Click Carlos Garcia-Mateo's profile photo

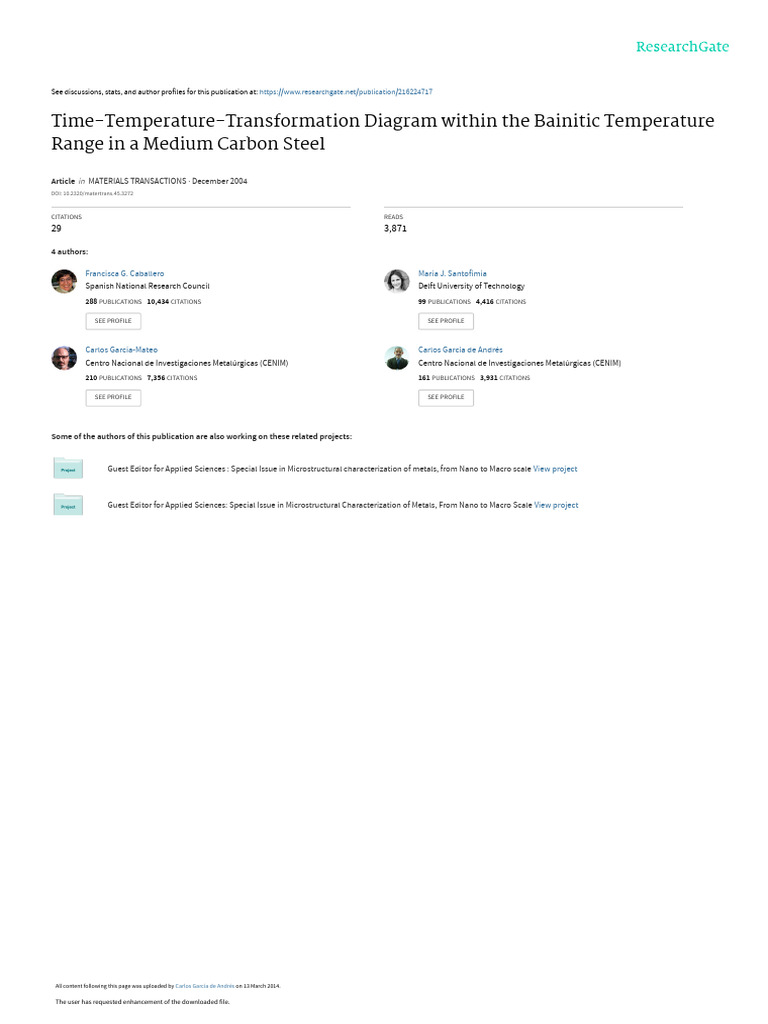pyautogui.click(x=64, y=358)
